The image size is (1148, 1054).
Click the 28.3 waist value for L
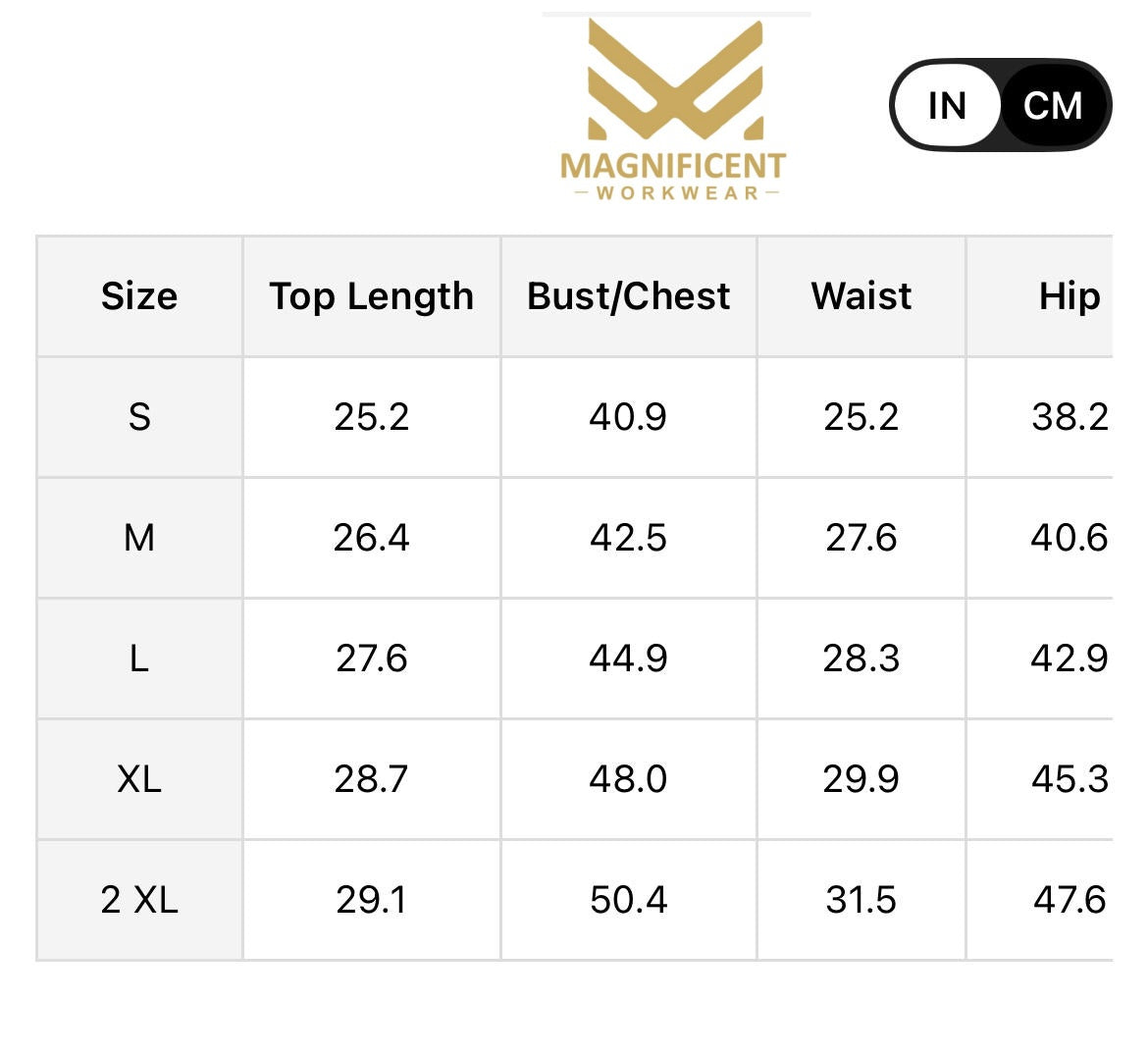point(861,659)
